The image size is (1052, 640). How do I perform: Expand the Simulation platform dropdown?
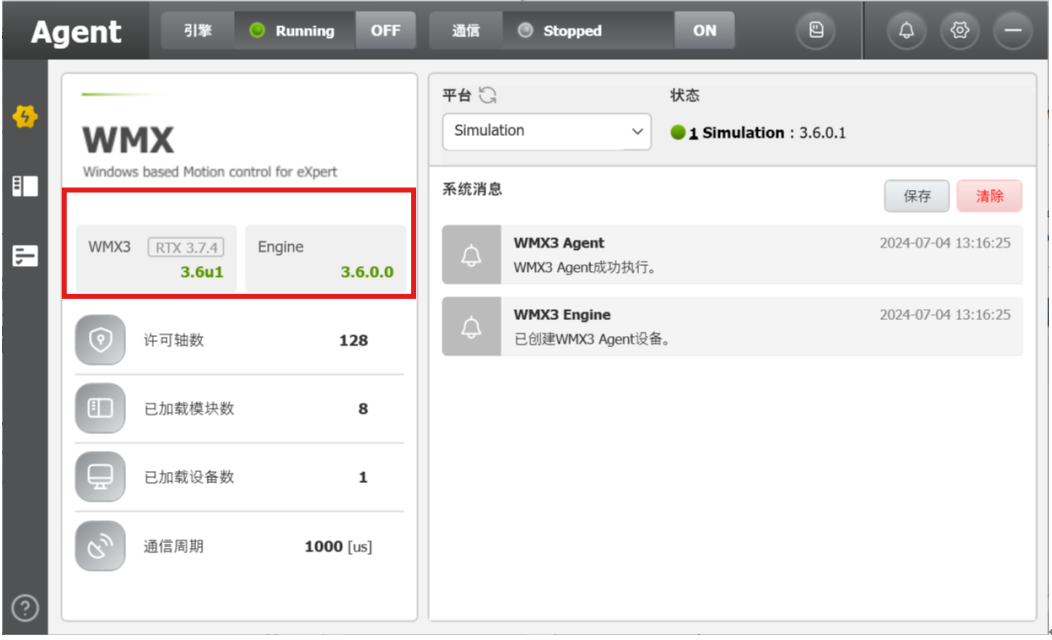tap(546, 131)
